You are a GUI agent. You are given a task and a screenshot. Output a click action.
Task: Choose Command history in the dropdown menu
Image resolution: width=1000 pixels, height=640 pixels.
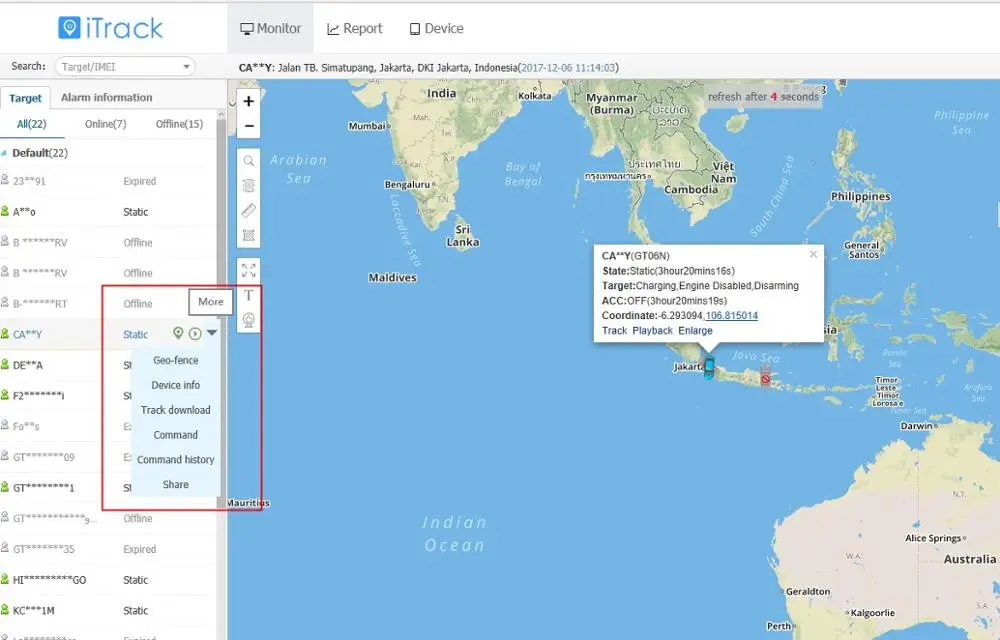click(x=175, y=460)
